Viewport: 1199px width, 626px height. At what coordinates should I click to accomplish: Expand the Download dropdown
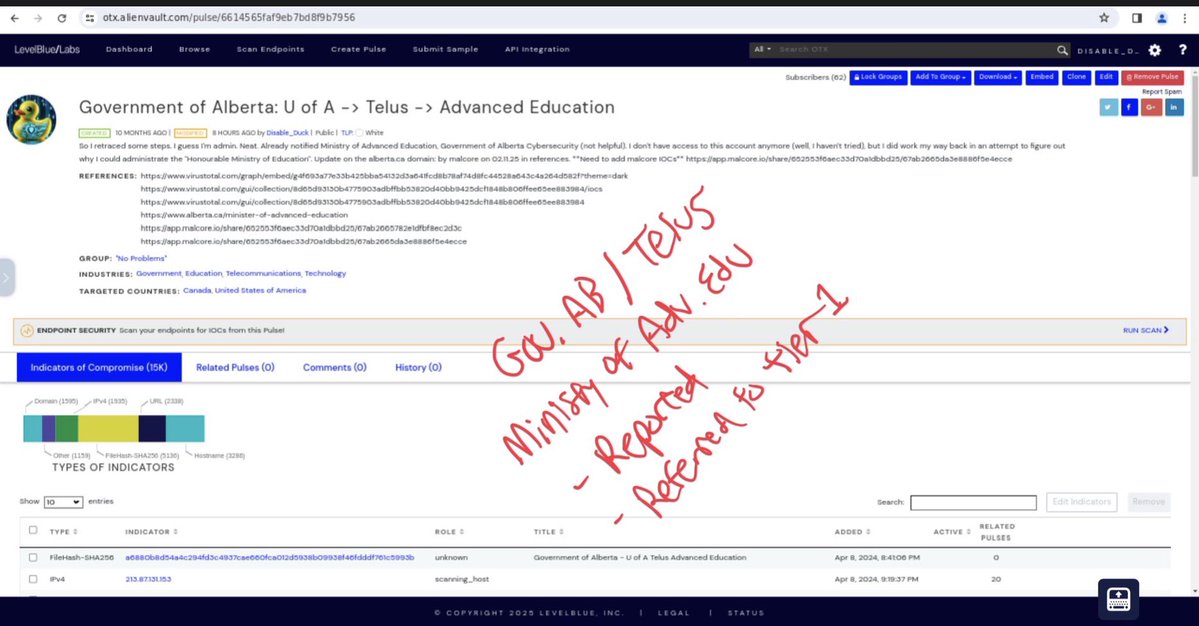997,77
